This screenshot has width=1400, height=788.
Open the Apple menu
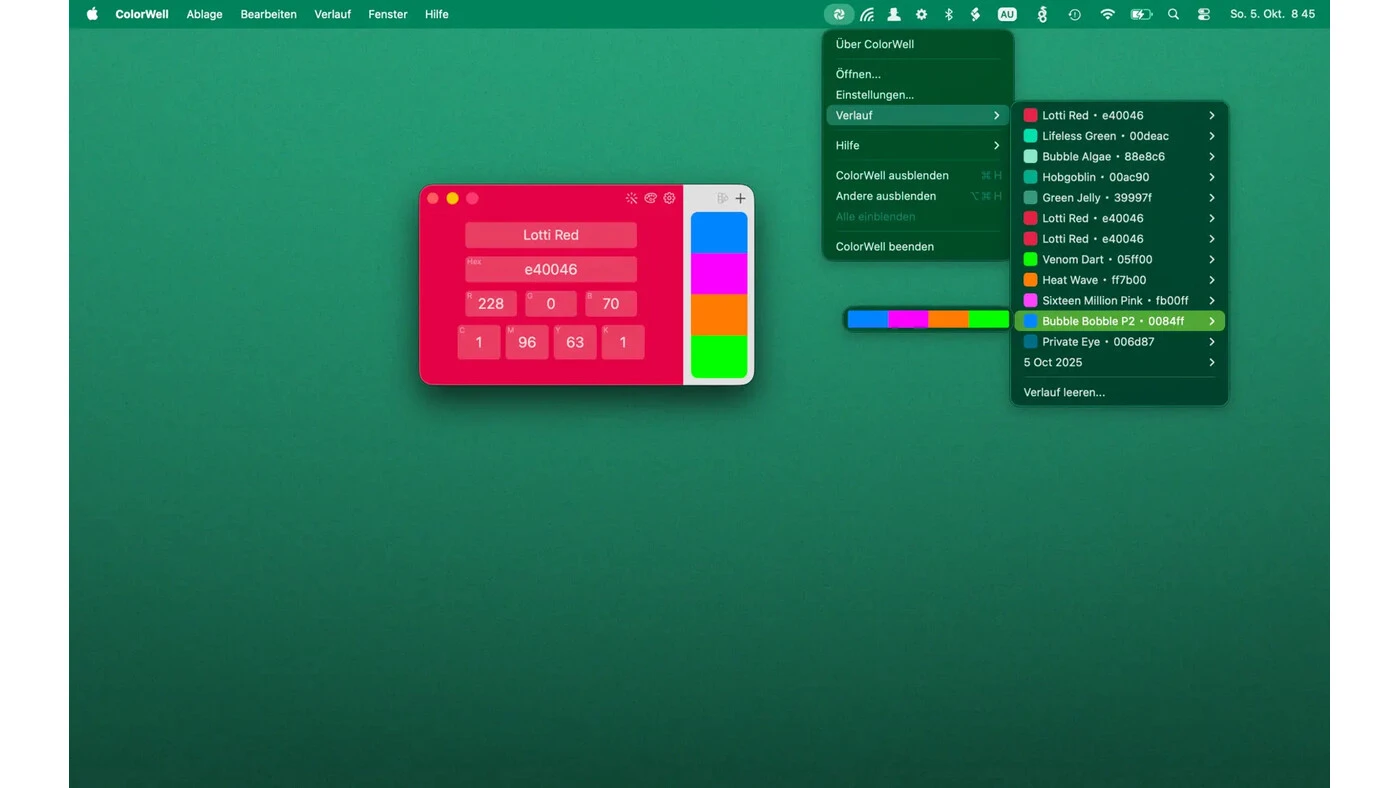(92, 14)
